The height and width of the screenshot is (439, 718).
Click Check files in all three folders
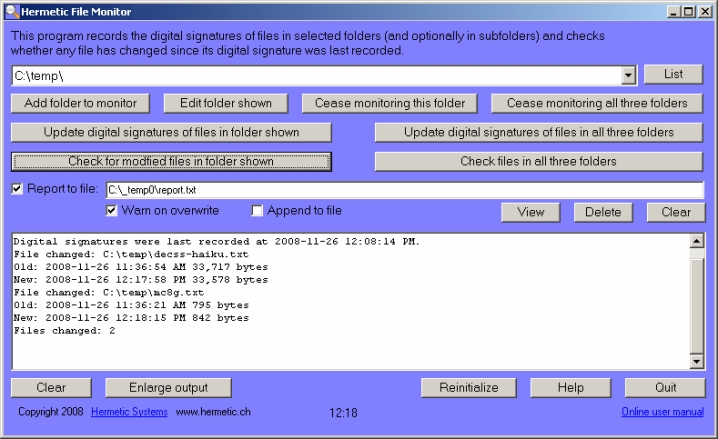(x=539, y=161)
